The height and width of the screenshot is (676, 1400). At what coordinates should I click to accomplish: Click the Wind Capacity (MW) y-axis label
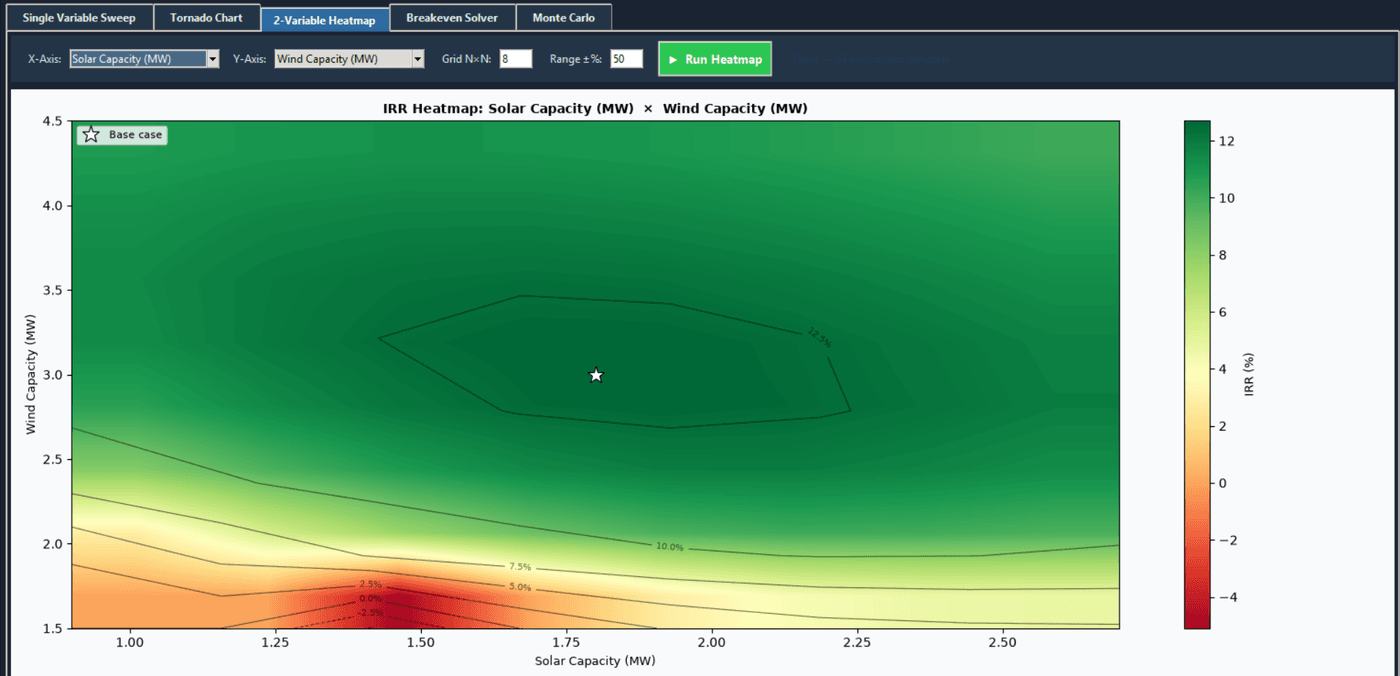[31, 375]
